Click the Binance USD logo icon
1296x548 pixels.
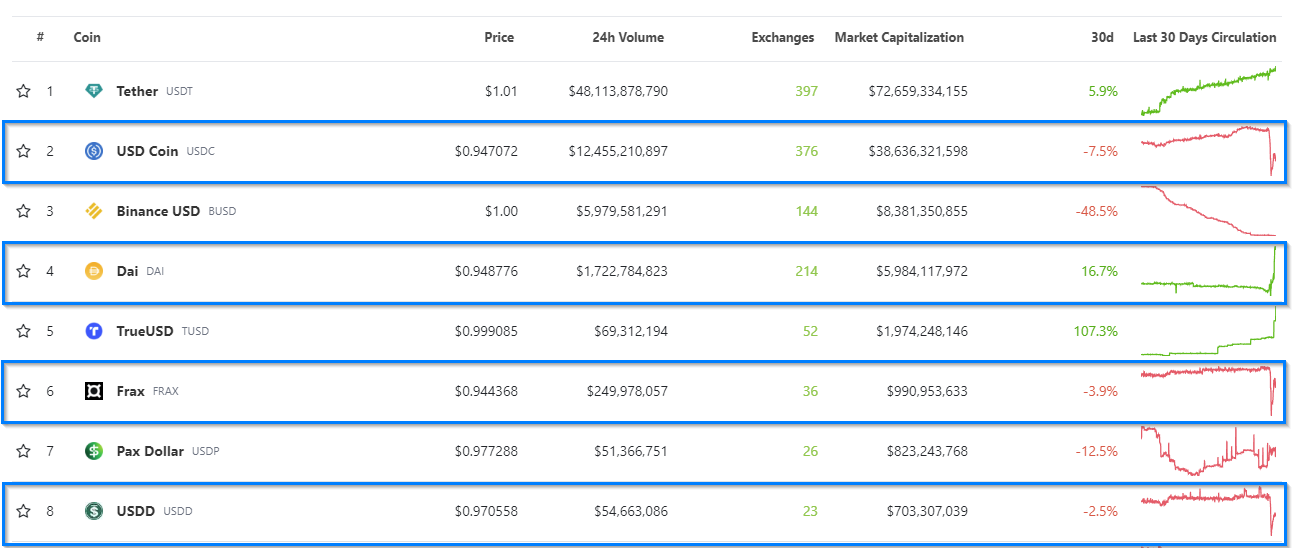(94, 211)
